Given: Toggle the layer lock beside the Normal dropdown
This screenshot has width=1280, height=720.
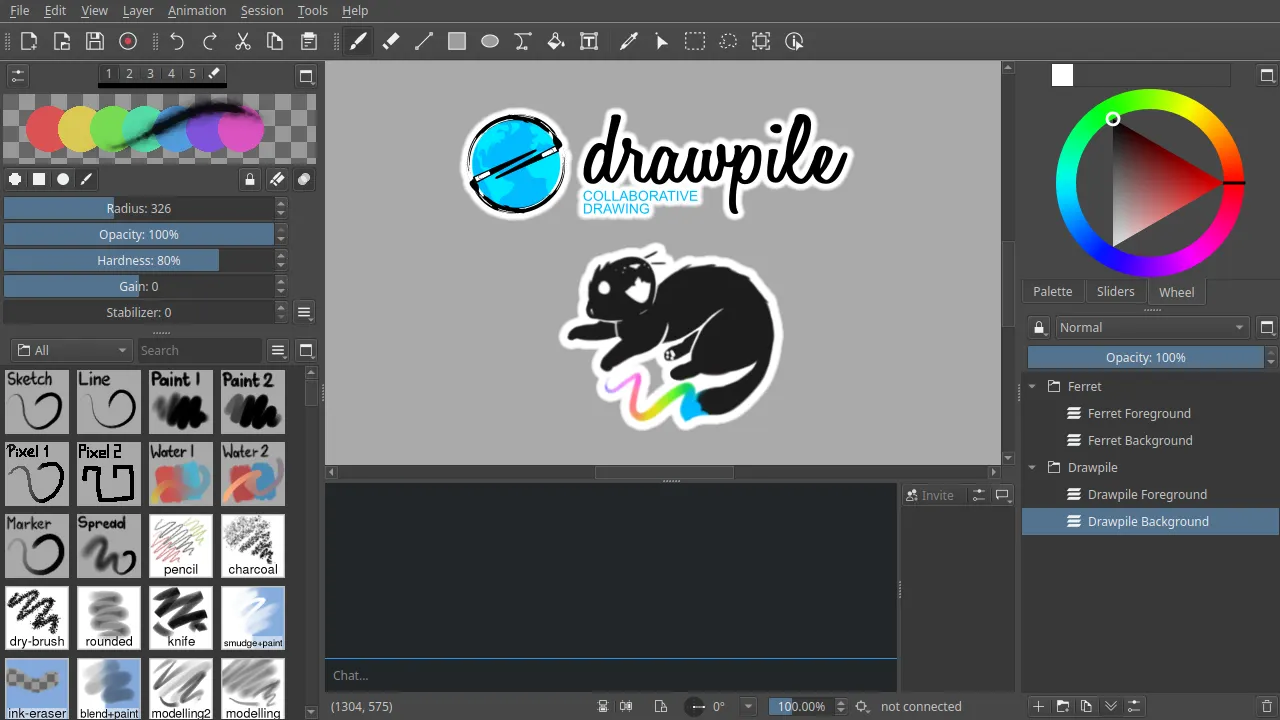Looking at the screenshot, I should click(1039, 327).
